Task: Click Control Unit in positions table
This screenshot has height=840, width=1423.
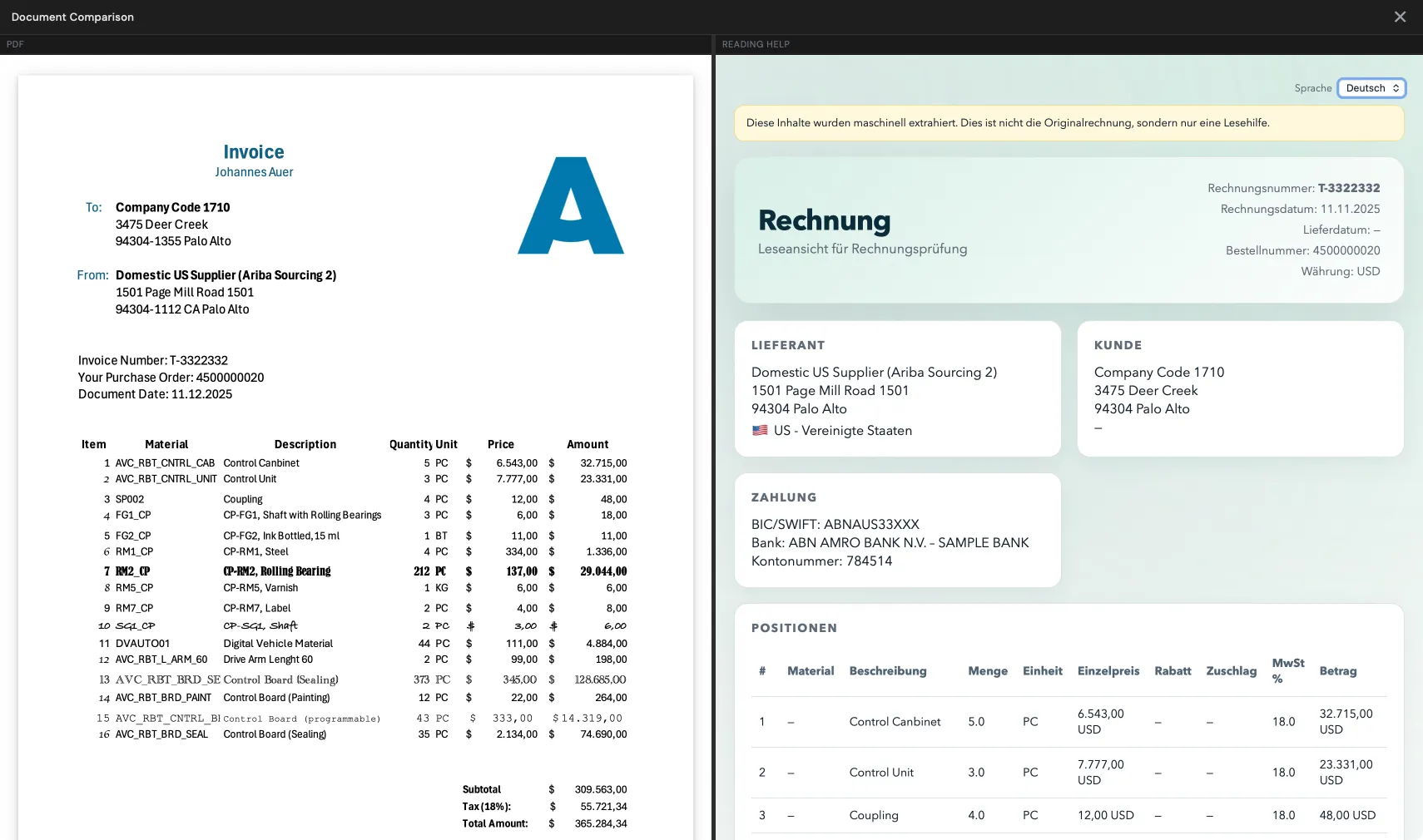Action: (x=881, y=773)
